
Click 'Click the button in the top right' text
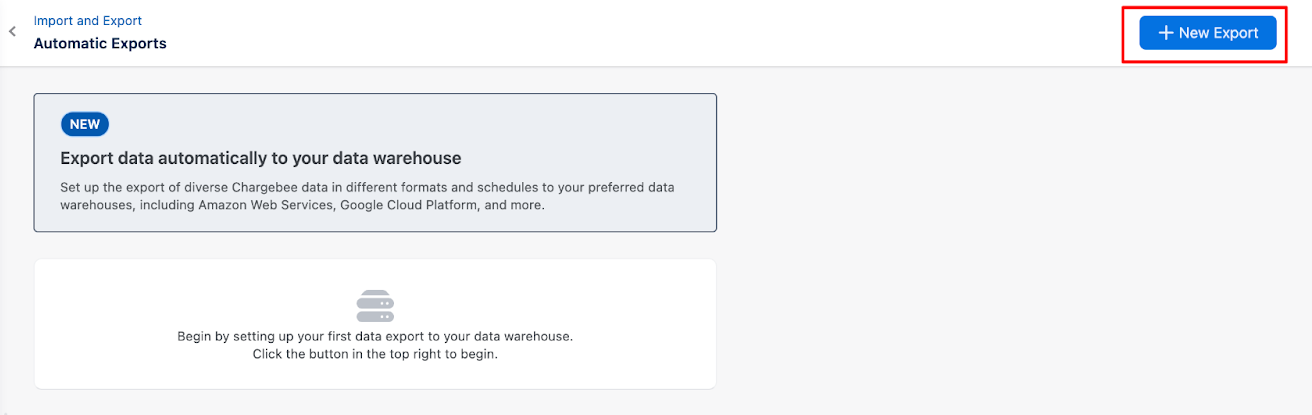[x=375, y=354]
